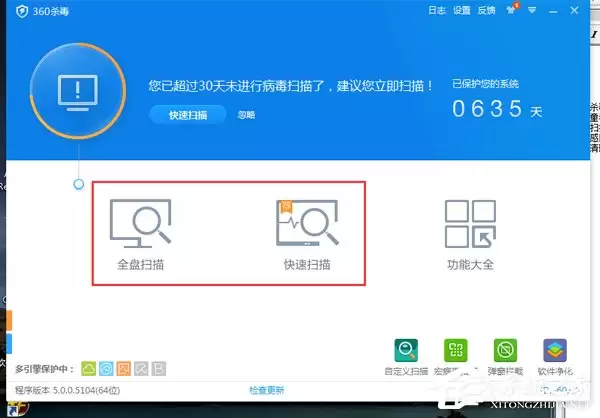This screenshot has width=600, height=418.
Task: Open the 反馈 feedback menu
Action: click(x=486, y=11)
